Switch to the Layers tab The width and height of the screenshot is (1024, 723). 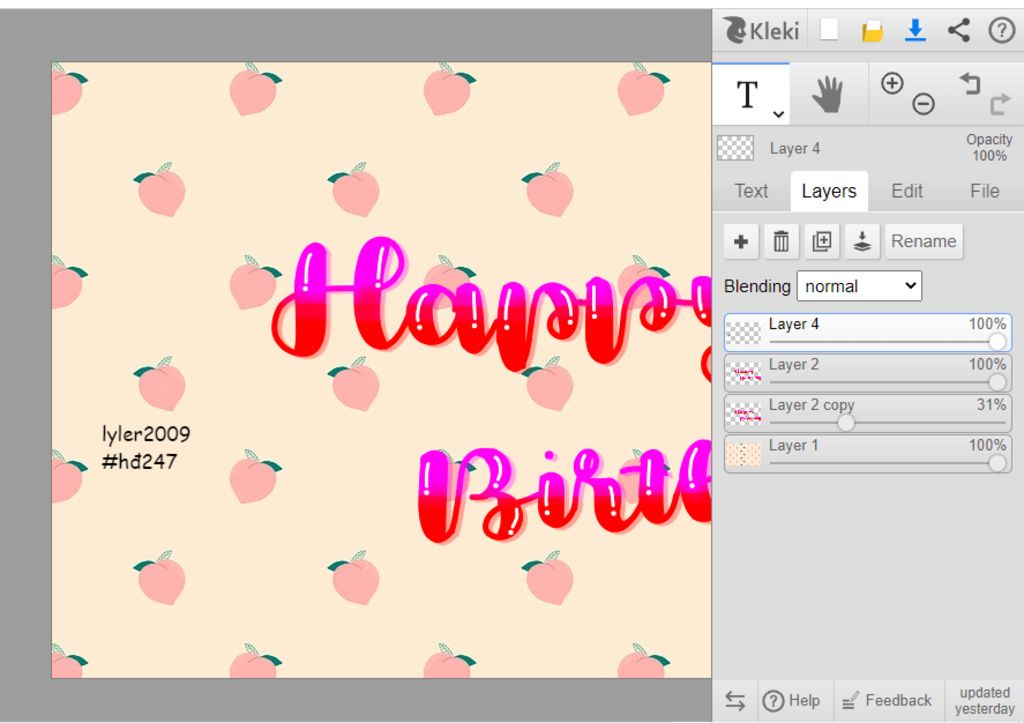829,191
